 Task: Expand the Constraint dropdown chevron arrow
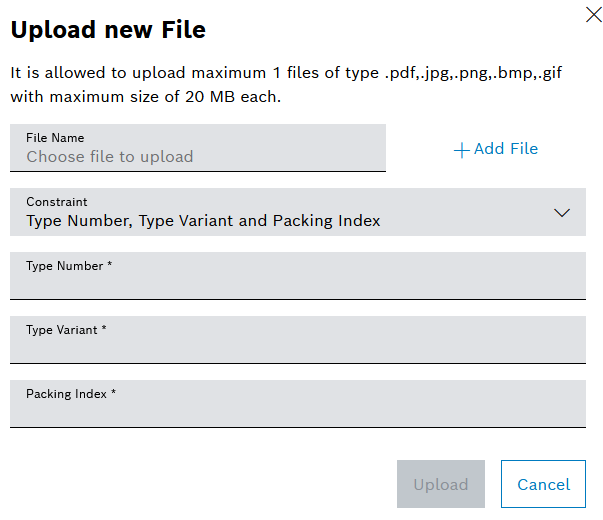coord(562,212)
